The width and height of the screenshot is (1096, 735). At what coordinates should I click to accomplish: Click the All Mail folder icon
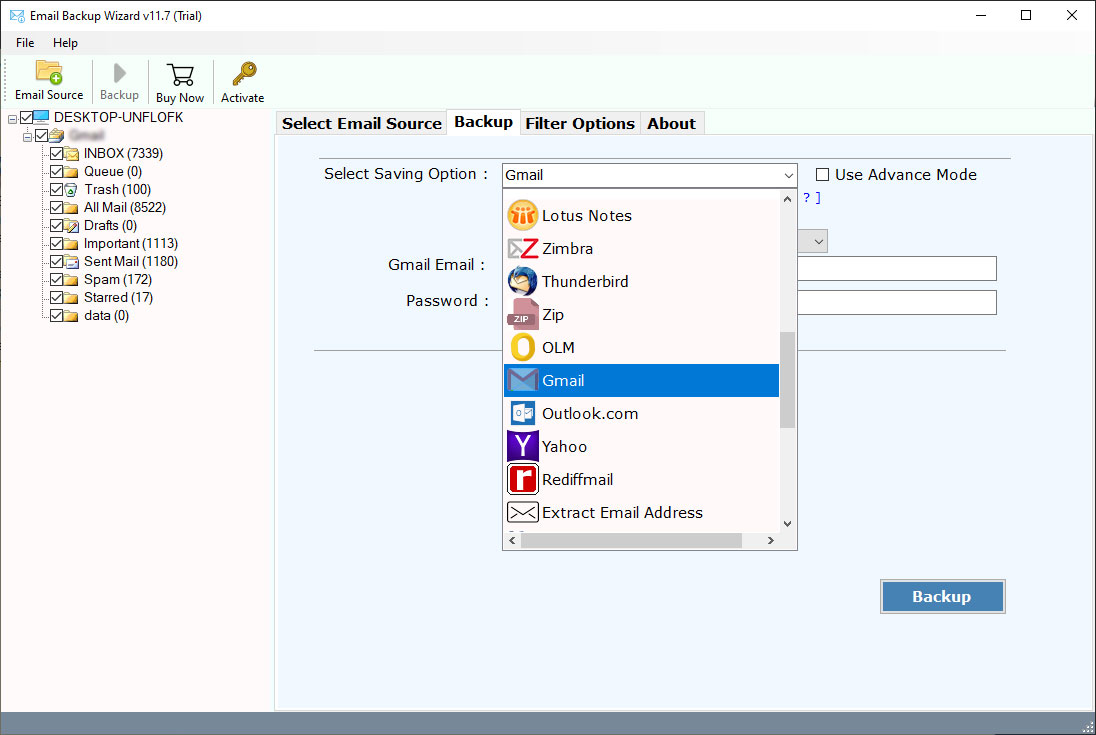[71, 208]
